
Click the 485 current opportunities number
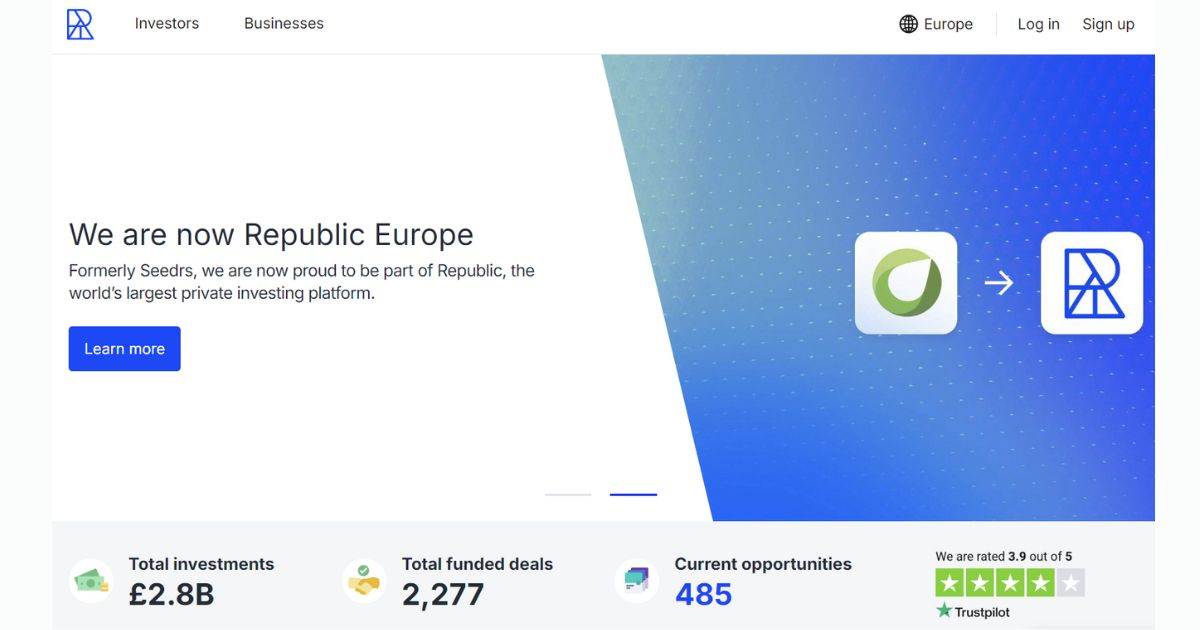point(703,594)
